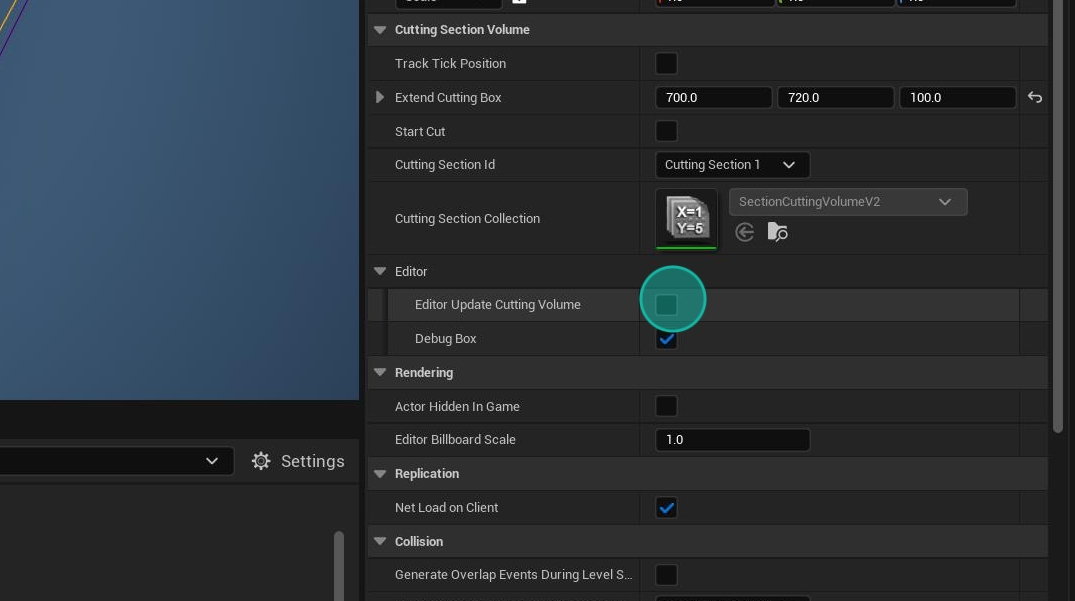
Task: Edit Extend Cutting Box Z value 100.0
Action: click(958, 97)
